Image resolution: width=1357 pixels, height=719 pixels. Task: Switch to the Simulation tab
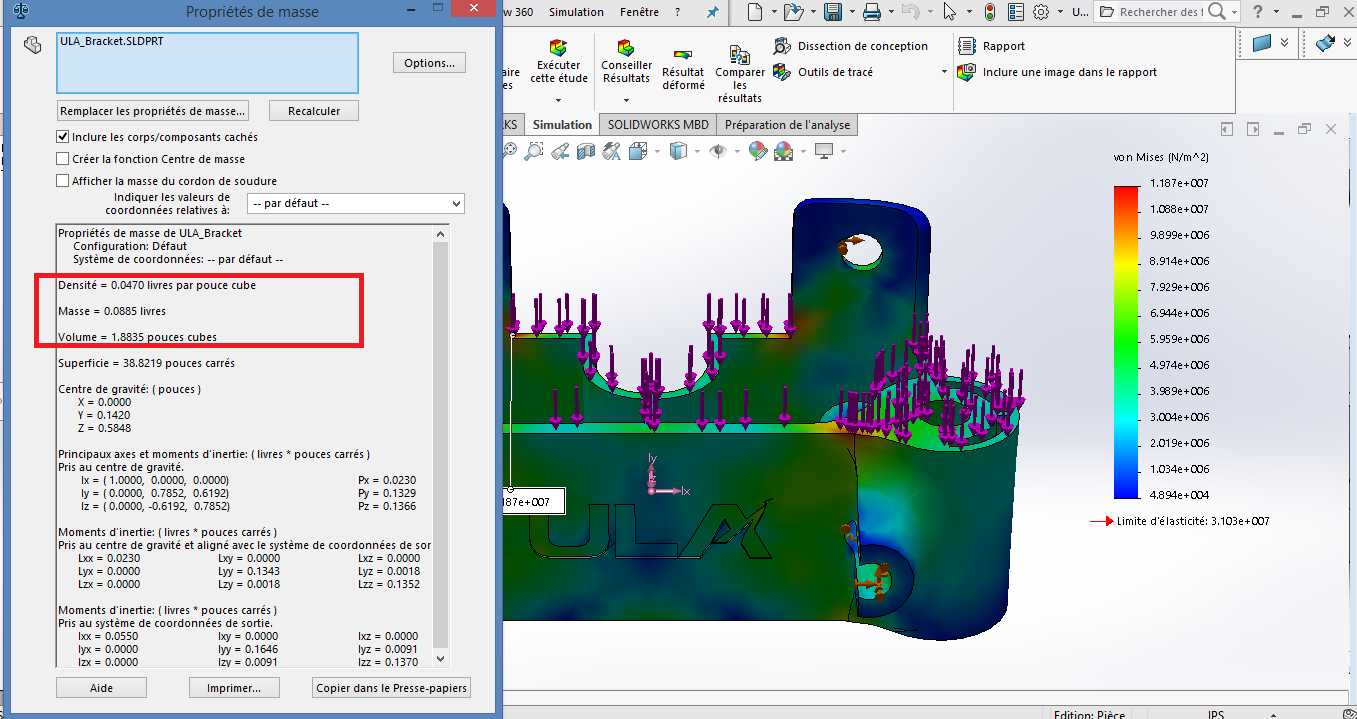562,125
